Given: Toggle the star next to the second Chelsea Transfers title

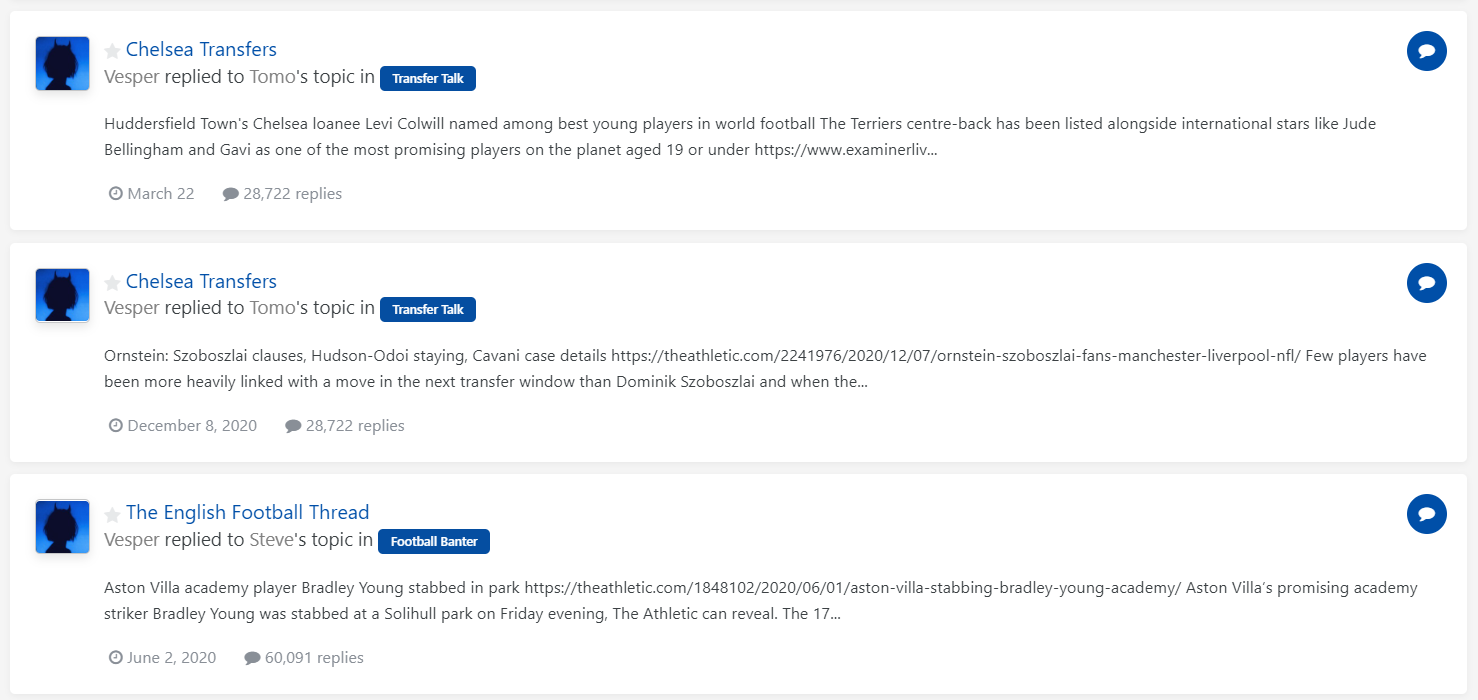Looking at the screenshot, I should (112, 283).
